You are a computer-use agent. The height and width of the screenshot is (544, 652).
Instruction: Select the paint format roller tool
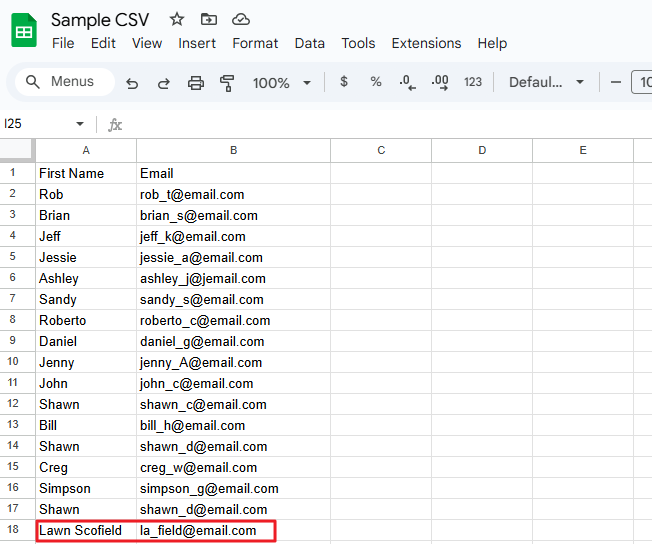pyautogui.click(x=226, y=83)
